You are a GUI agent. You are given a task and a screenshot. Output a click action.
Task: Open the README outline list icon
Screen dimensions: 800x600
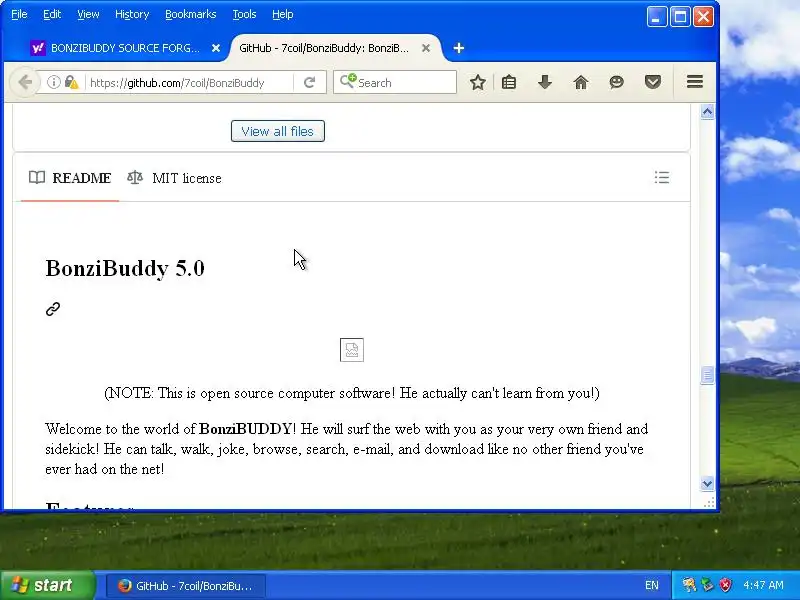[x=662, y=178]
